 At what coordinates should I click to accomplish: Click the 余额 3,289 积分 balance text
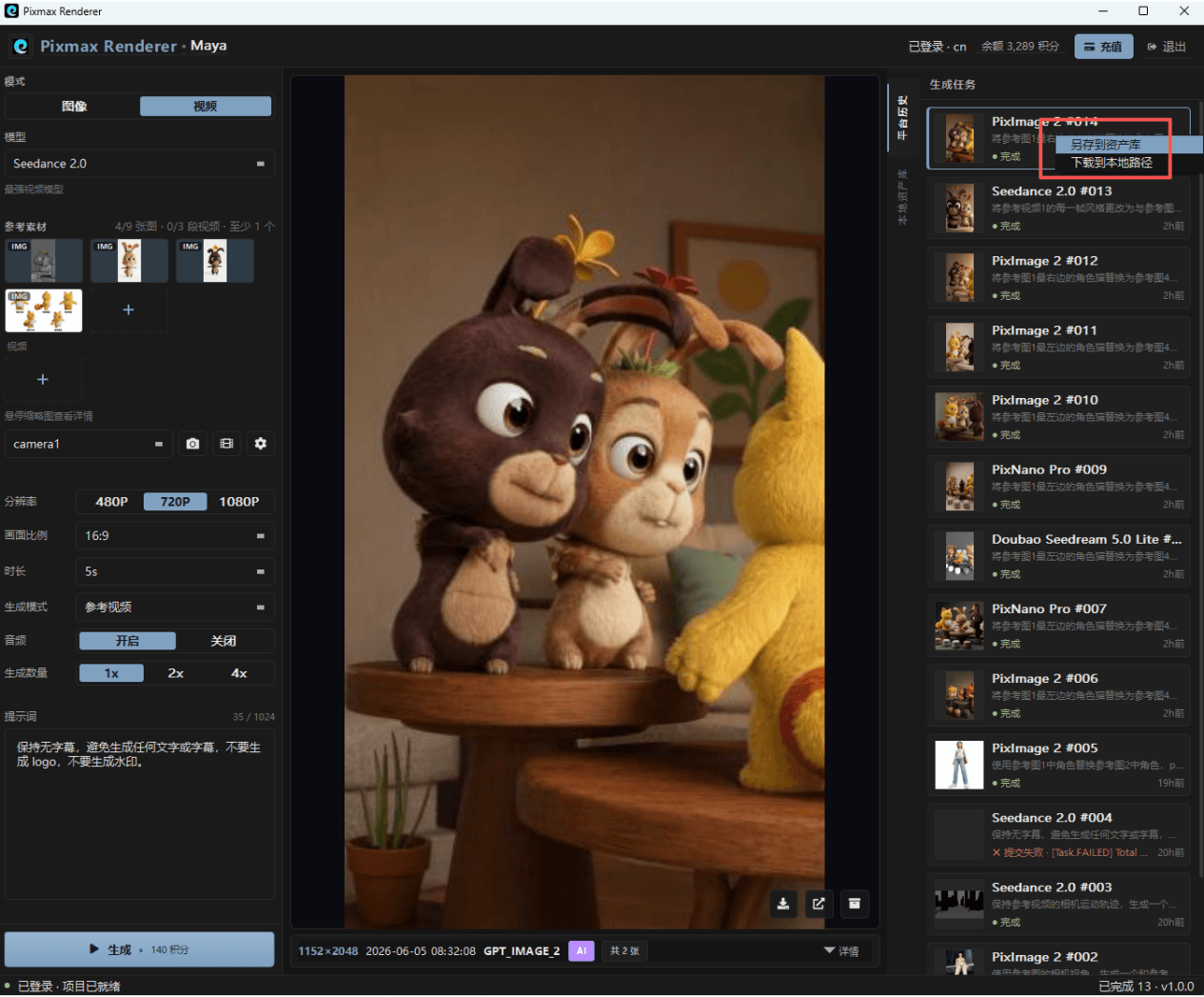[1020, 47]
